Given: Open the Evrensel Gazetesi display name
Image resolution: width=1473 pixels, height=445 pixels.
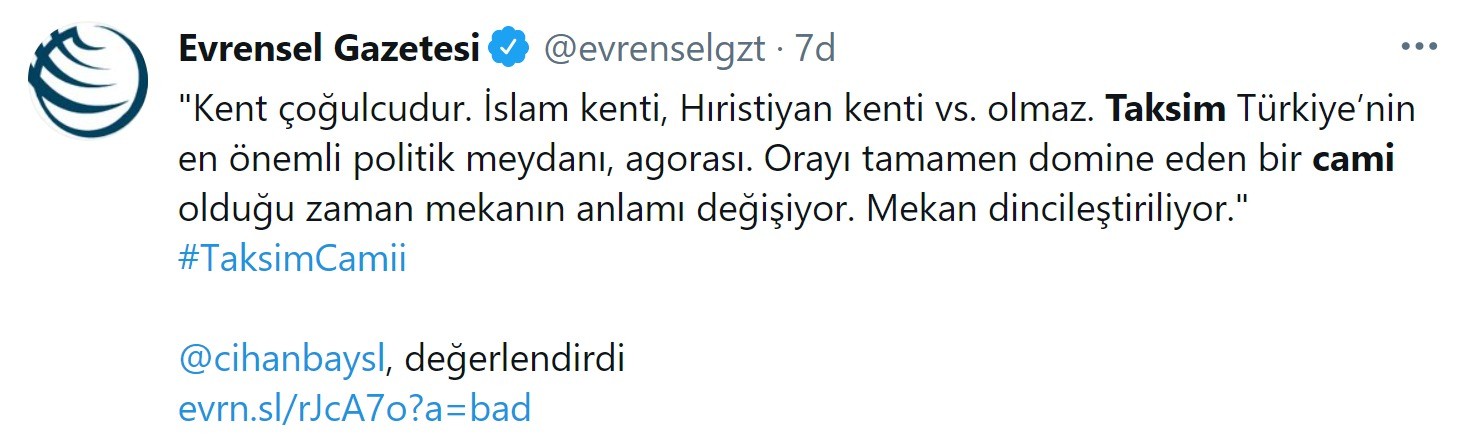Looking at the screenshot, I should [329, 48].
